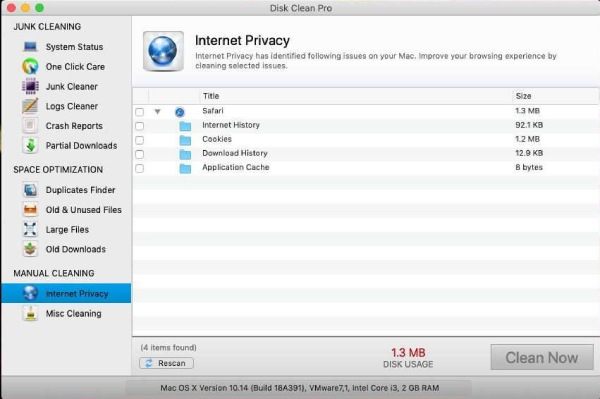The image size is (600, 399).
Task: Collapse the Safari disclosure triangle
Action: (x=157, y=112)
